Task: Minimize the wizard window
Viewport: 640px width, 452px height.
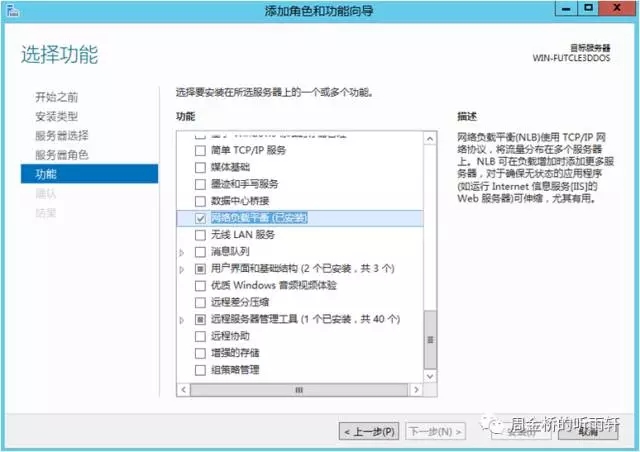Action: 566,9
